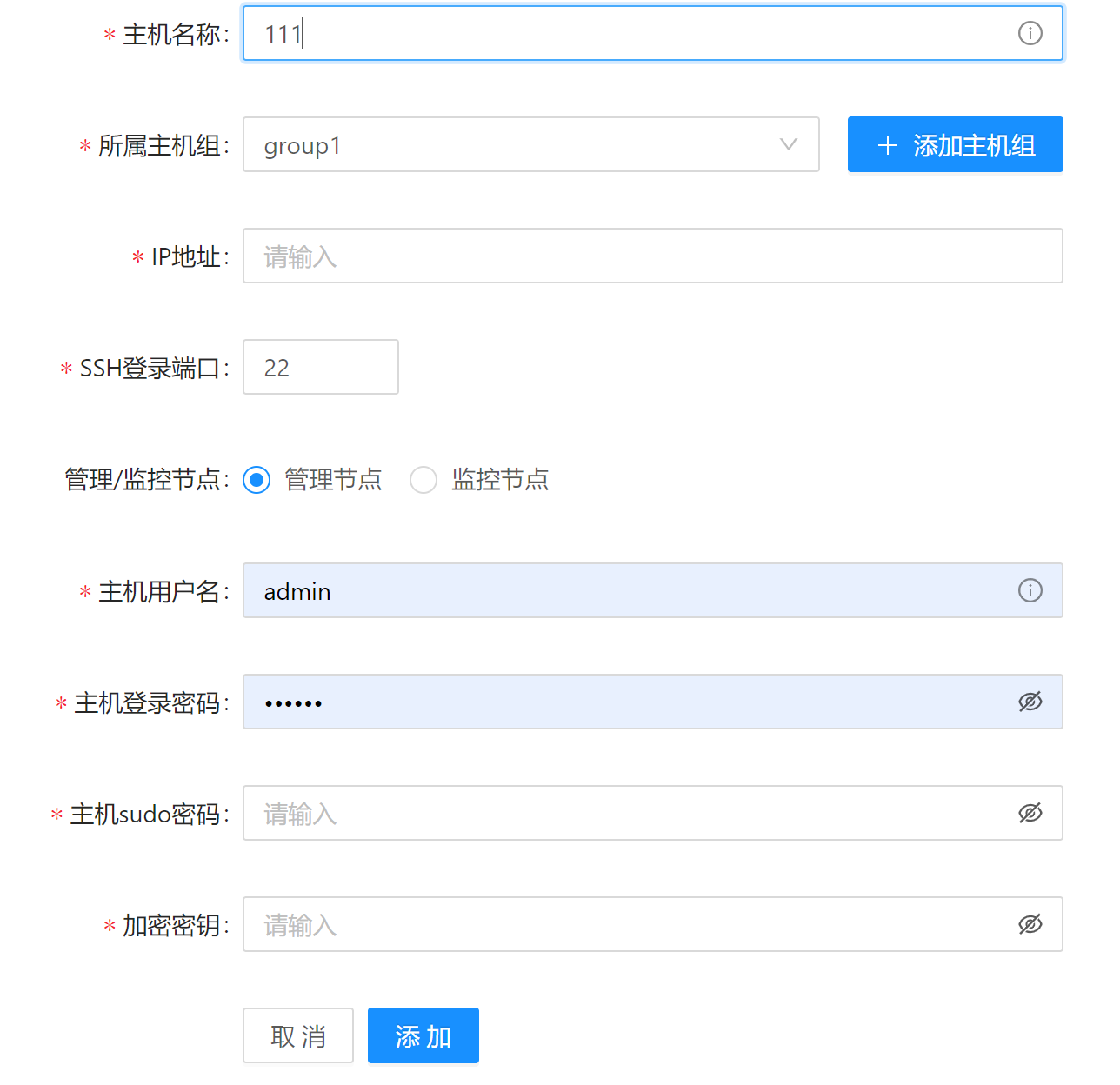
Task: Click the group1 text in 所属主机组 selector
Action: pyautogui.click(x=303, y=146)
